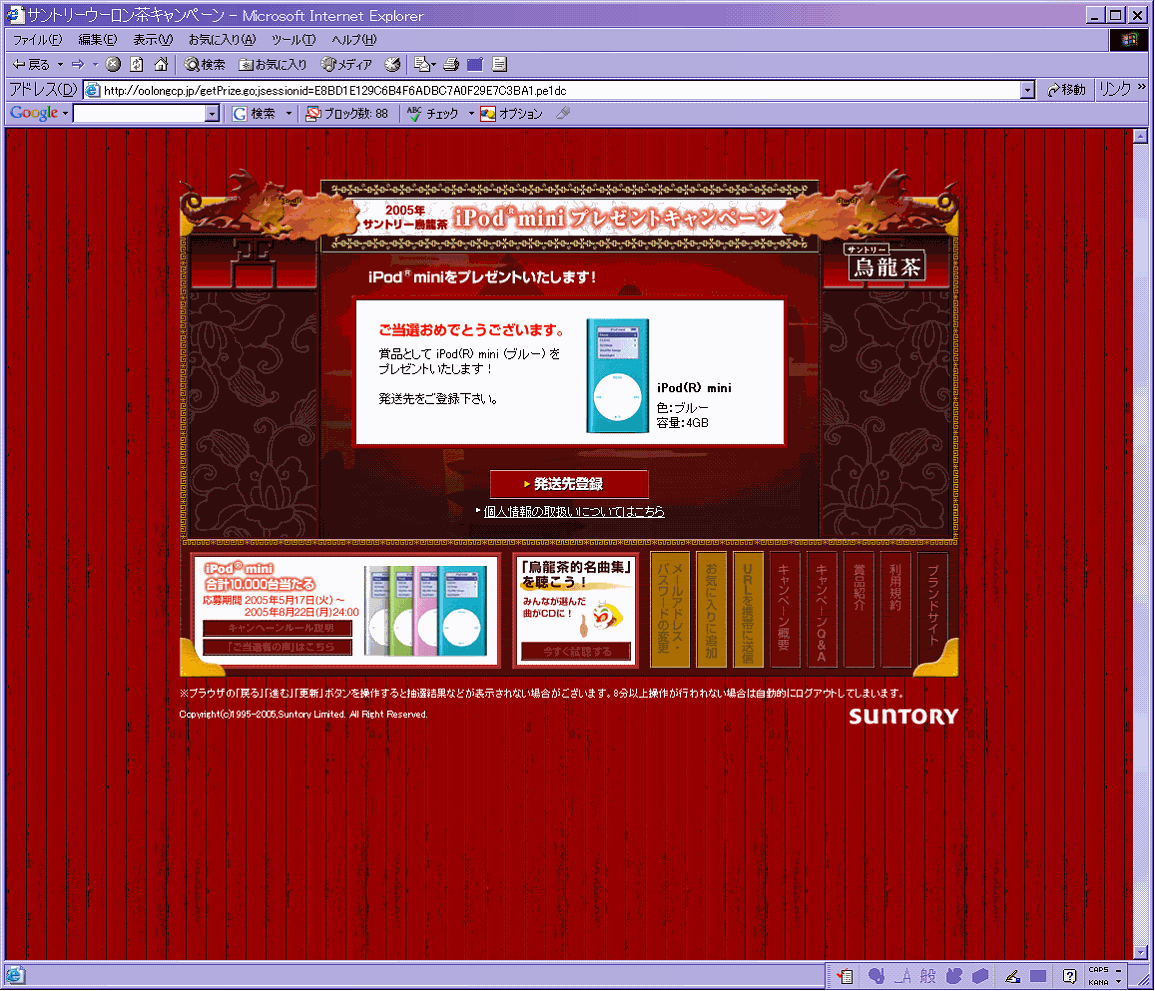Click the IME input mode A icon
This screenshot has width=1155, height=991.
coord(904,976)
